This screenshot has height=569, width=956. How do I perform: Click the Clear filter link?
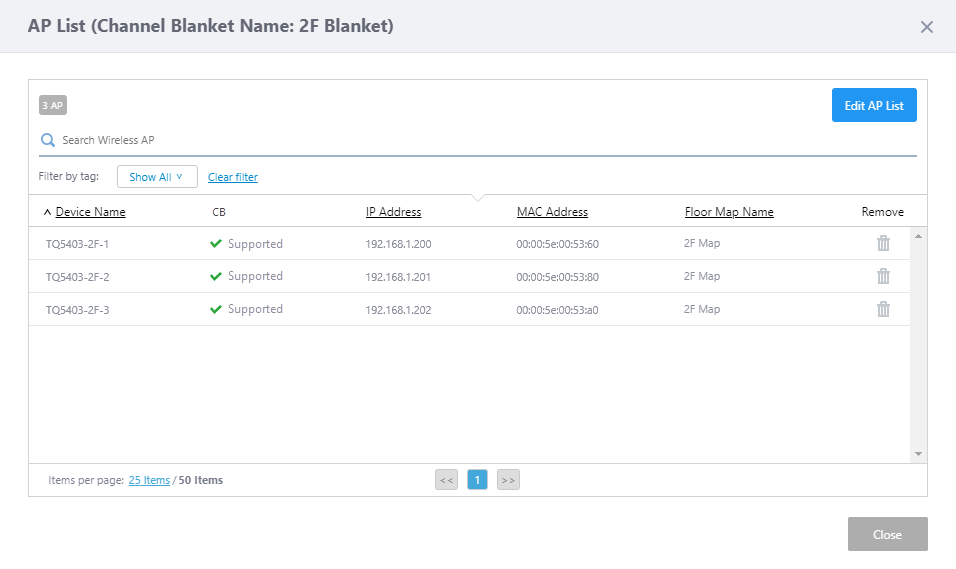233,177
